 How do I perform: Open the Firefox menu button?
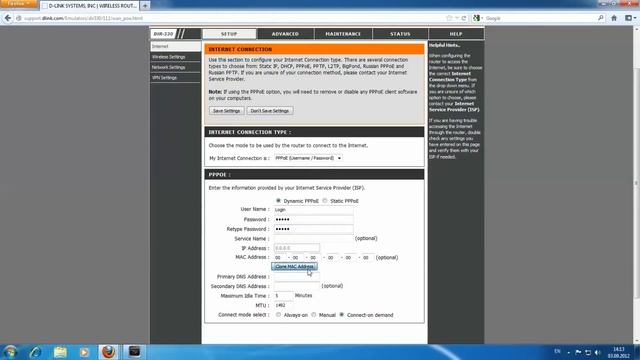(19, 4)
